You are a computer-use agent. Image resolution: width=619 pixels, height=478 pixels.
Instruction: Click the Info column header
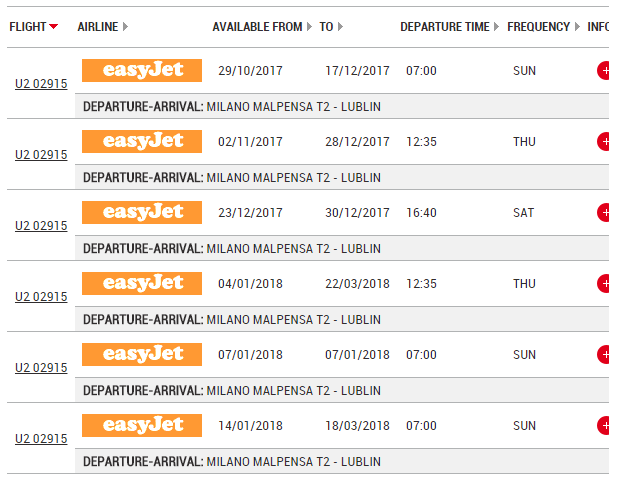pos(600,27)
